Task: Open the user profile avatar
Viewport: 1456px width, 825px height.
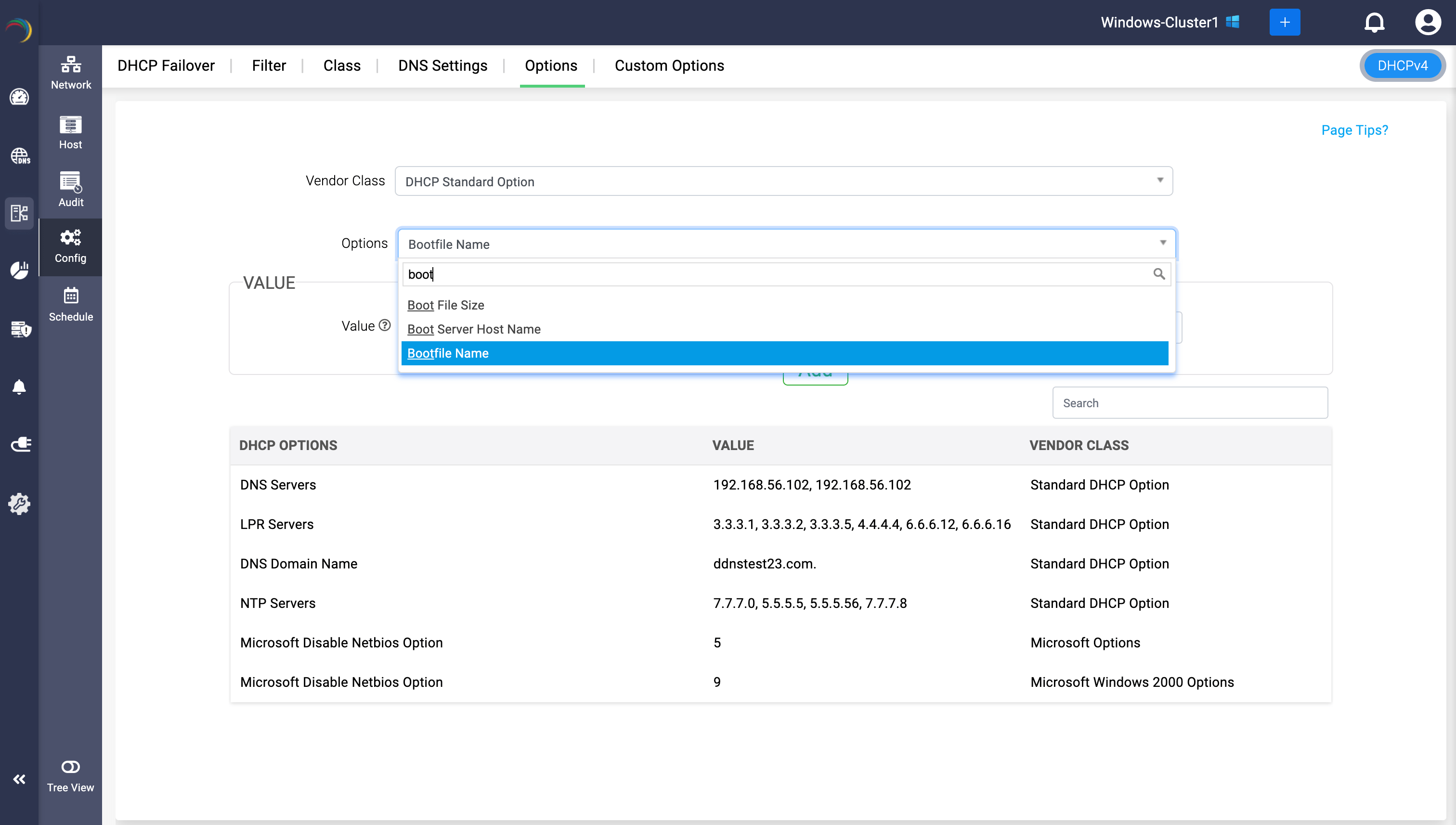Action: 1427,23
